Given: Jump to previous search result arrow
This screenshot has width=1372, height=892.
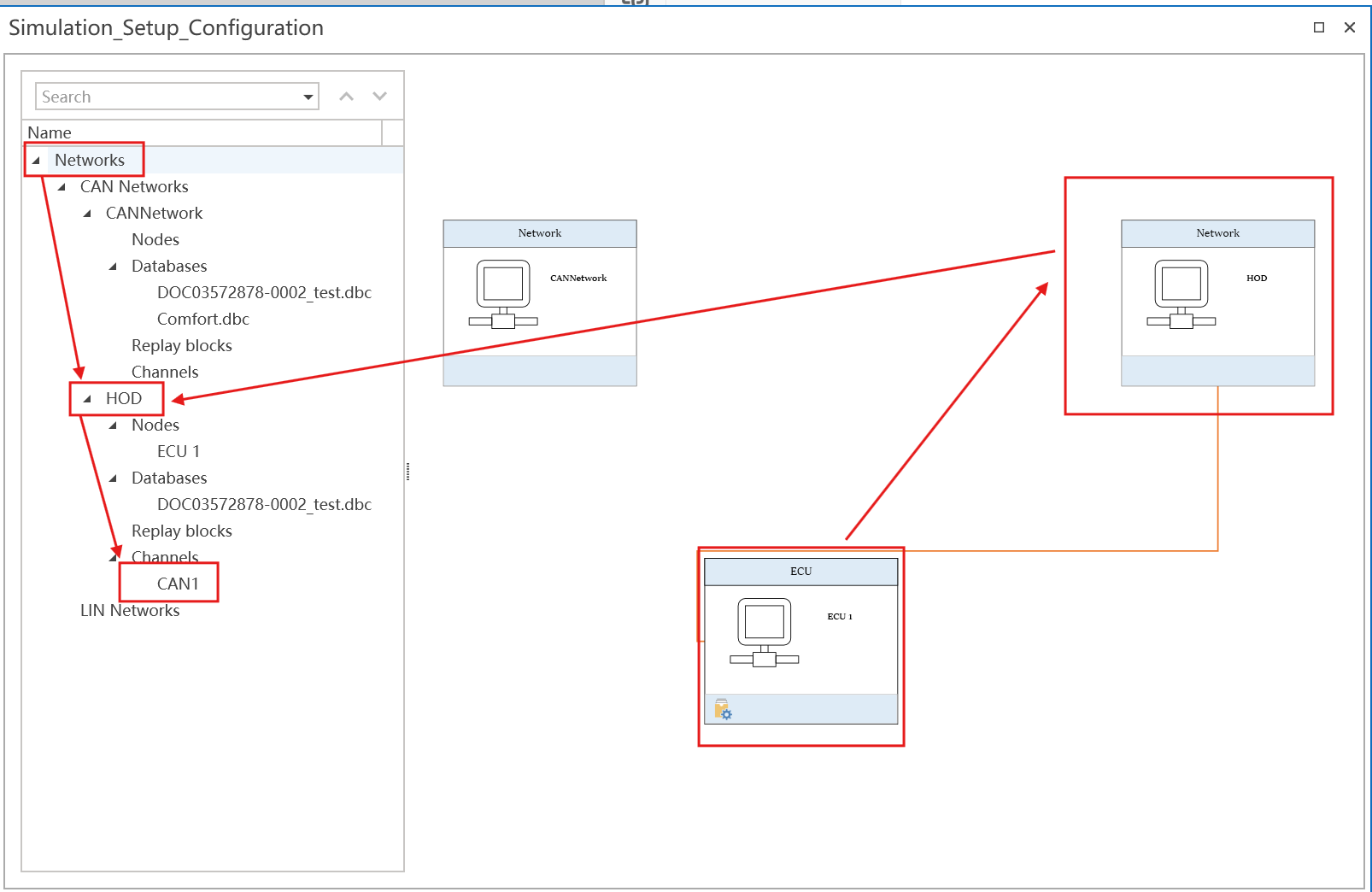Looking at the screenshot, I should pos(346,97).
